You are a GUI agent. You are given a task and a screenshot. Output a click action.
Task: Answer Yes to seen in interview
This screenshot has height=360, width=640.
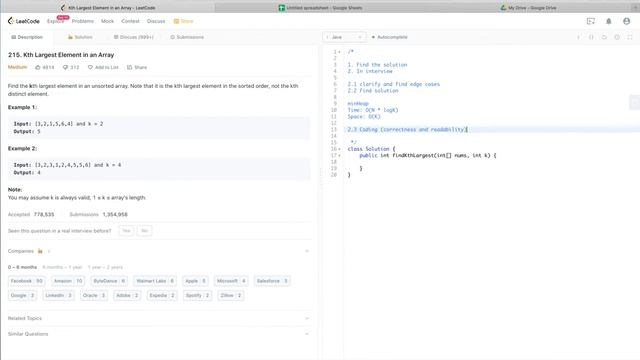(x=126, y=231)
